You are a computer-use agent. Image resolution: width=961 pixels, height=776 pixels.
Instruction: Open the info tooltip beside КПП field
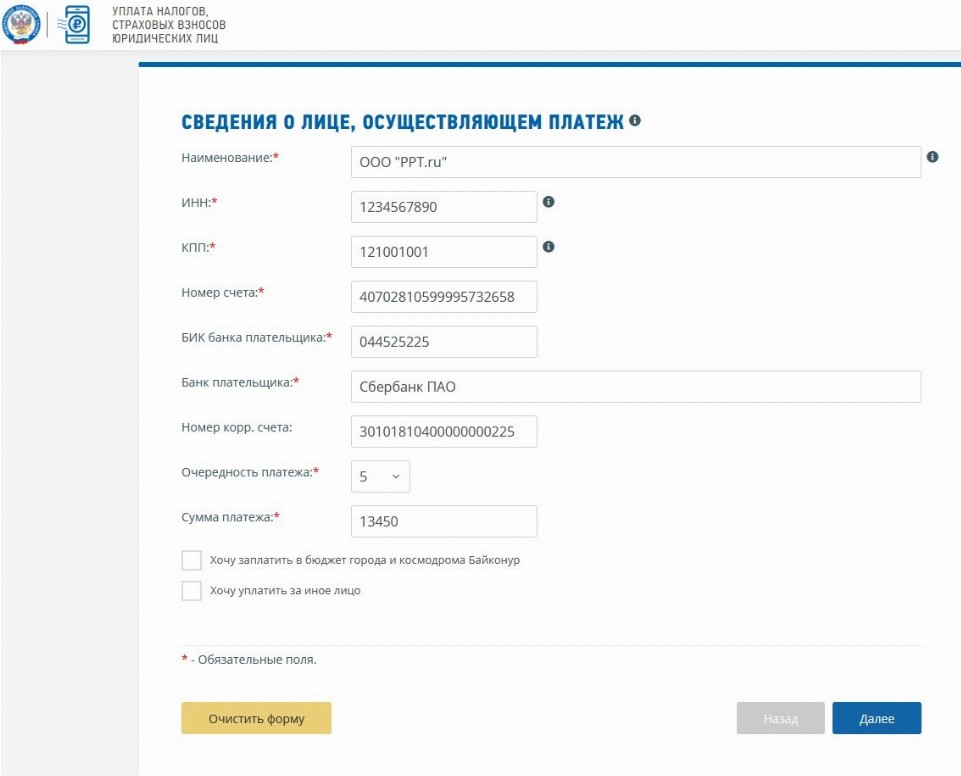coord(548,247)
